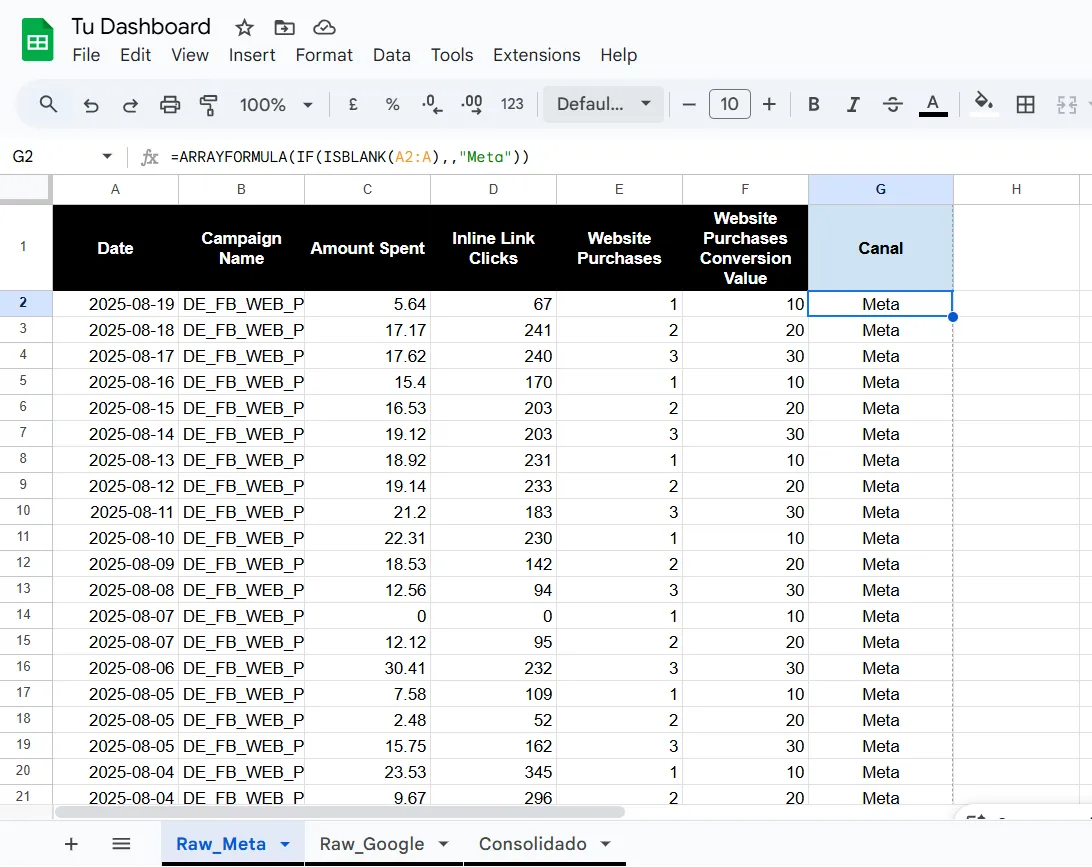Toggle italic formatting

pos(853,105)
